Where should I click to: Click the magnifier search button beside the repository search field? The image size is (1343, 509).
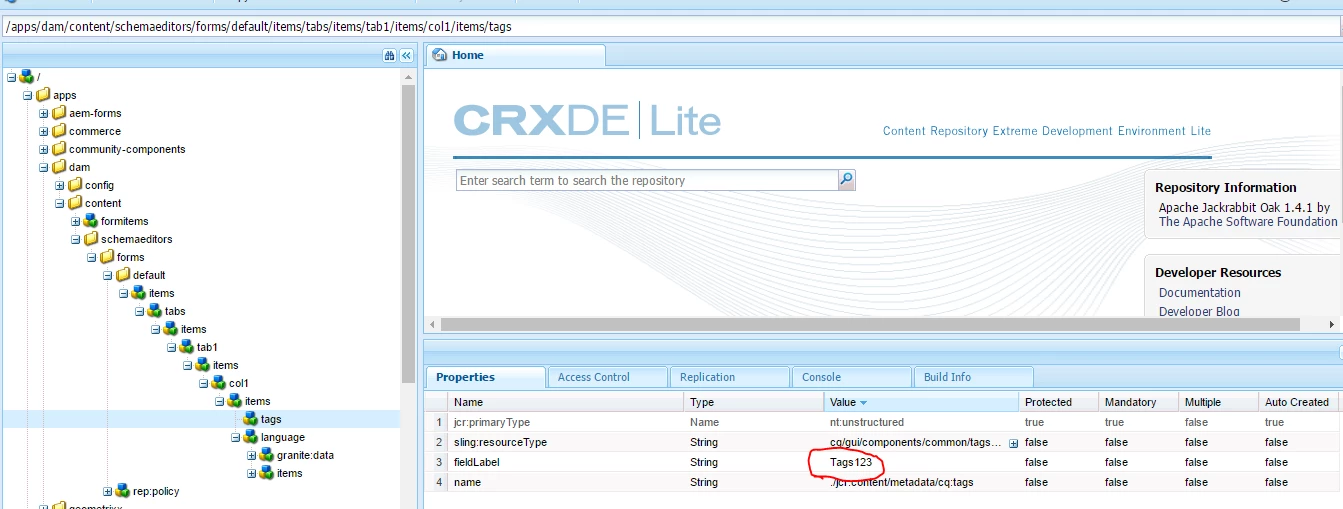(846, 180)
